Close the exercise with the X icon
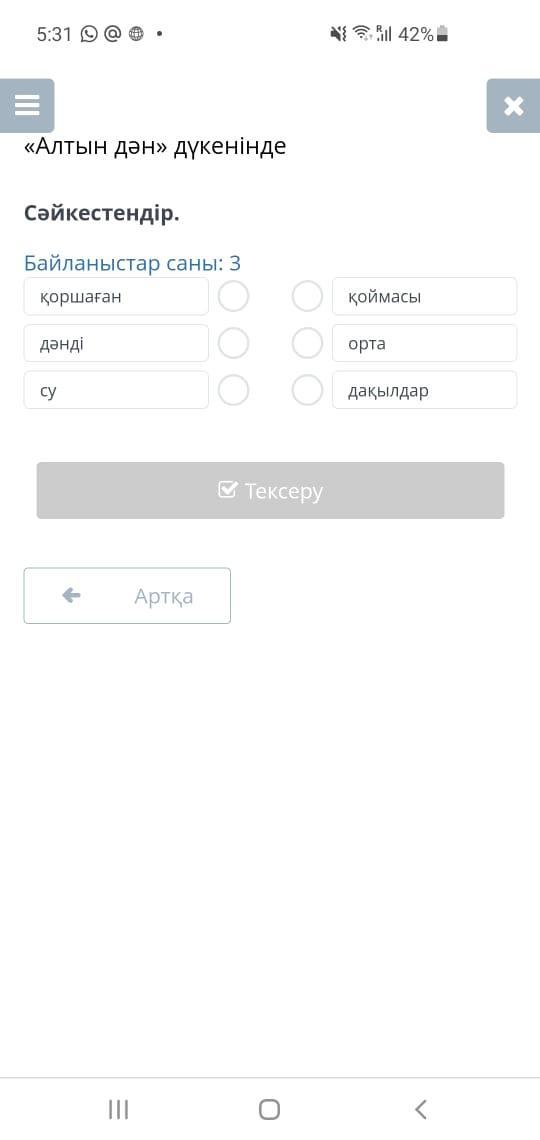The image size is (540, 1140). [x=513, y=106]
